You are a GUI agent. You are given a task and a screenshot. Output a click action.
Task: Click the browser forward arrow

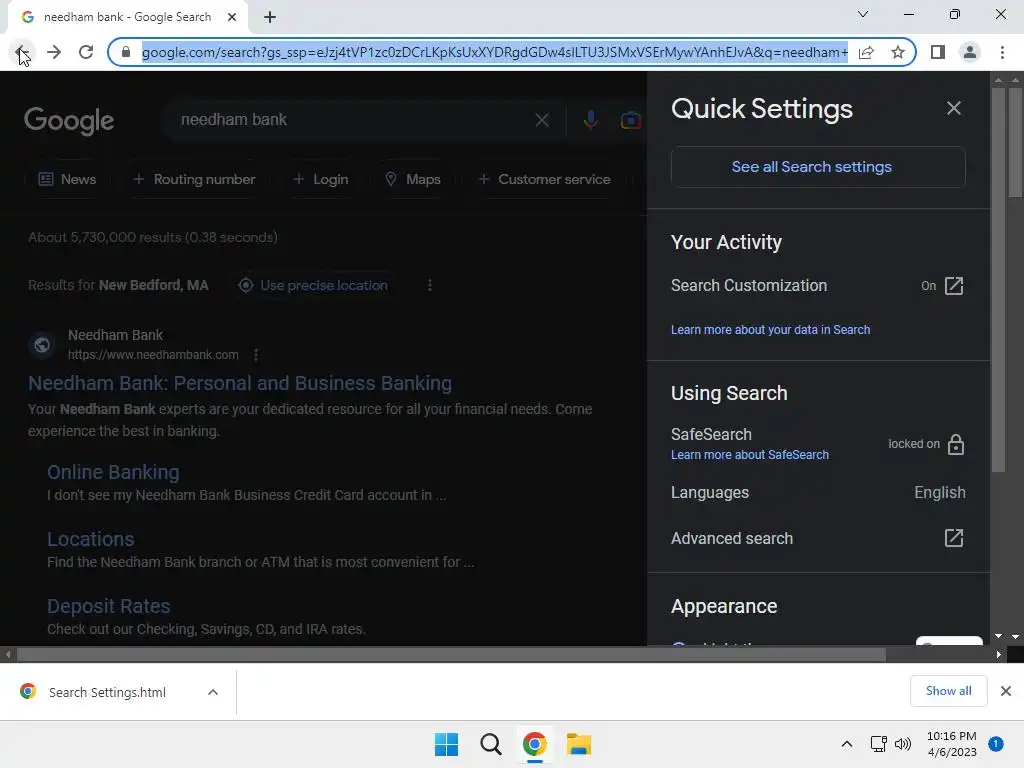point(54,52)
